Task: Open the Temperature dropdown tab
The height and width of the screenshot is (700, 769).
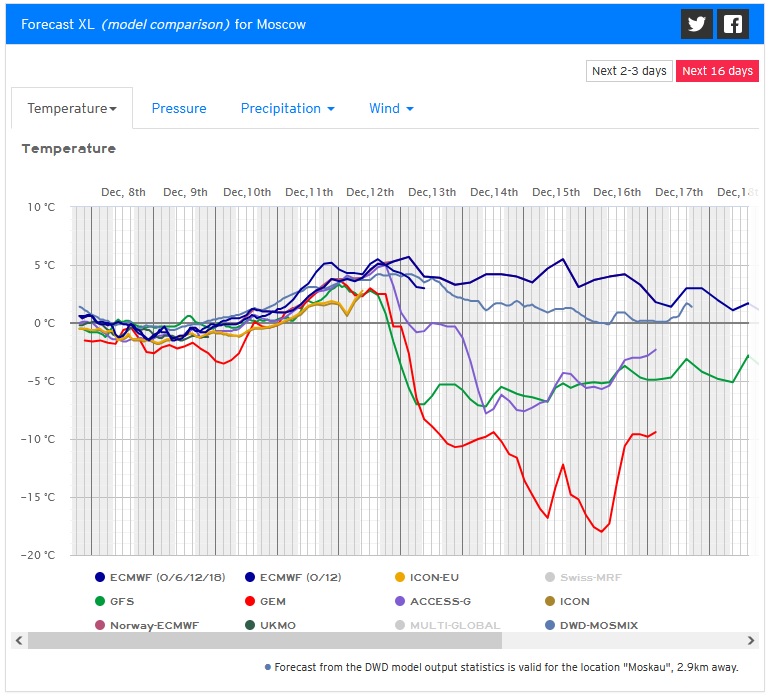Action: [x=72, y=108]
